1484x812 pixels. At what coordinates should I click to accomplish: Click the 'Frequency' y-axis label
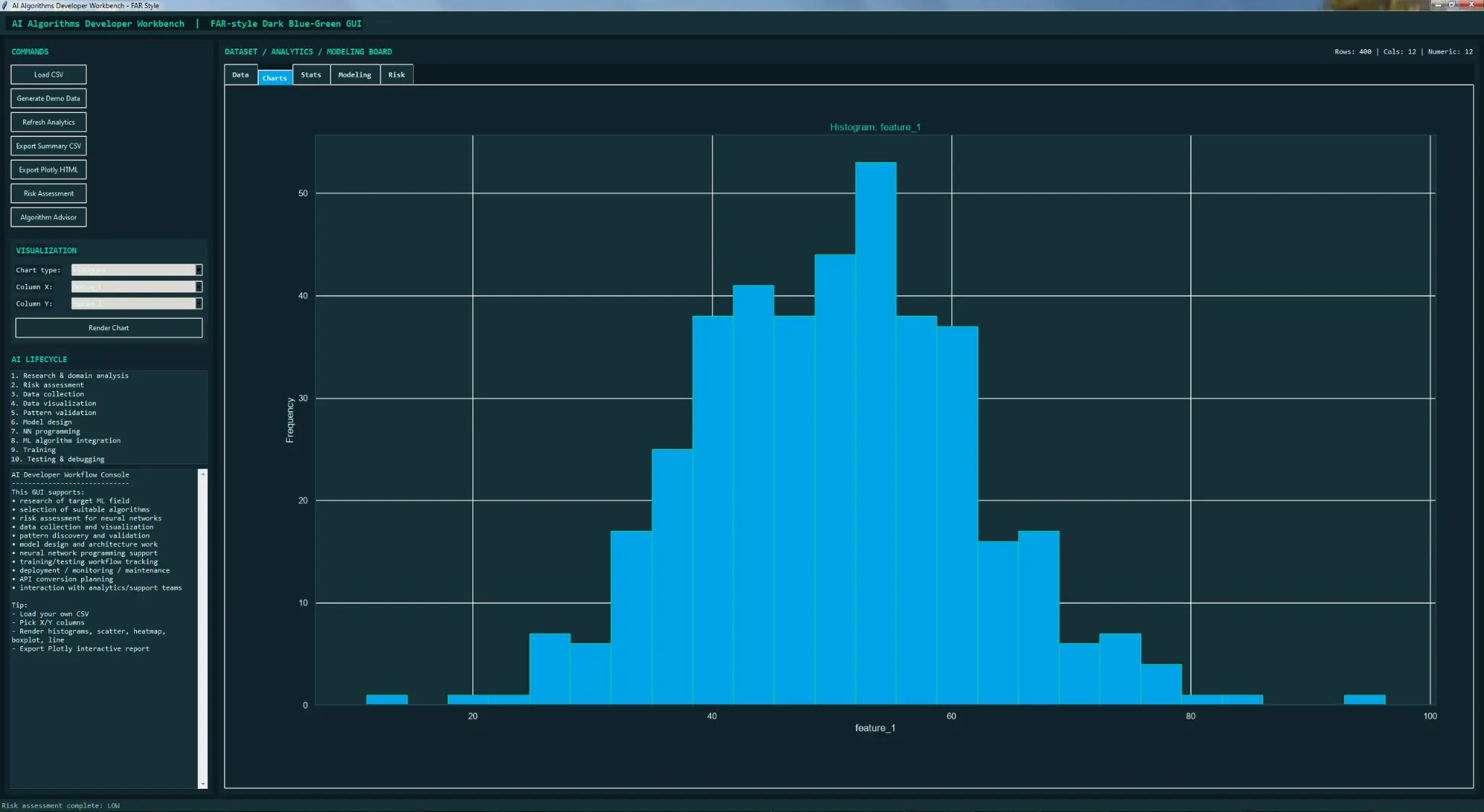pyautogui.click(x=290, y=420)
